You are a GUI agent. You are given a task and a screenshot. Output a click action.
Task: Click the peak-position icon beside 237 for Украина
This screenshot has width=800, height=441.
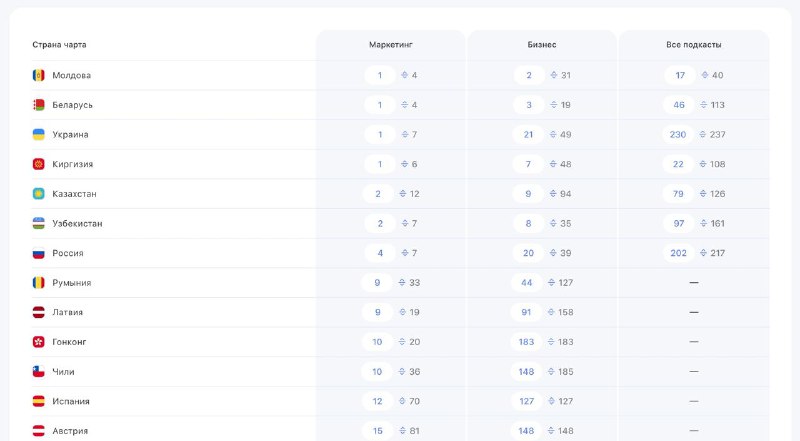[703, 134]
